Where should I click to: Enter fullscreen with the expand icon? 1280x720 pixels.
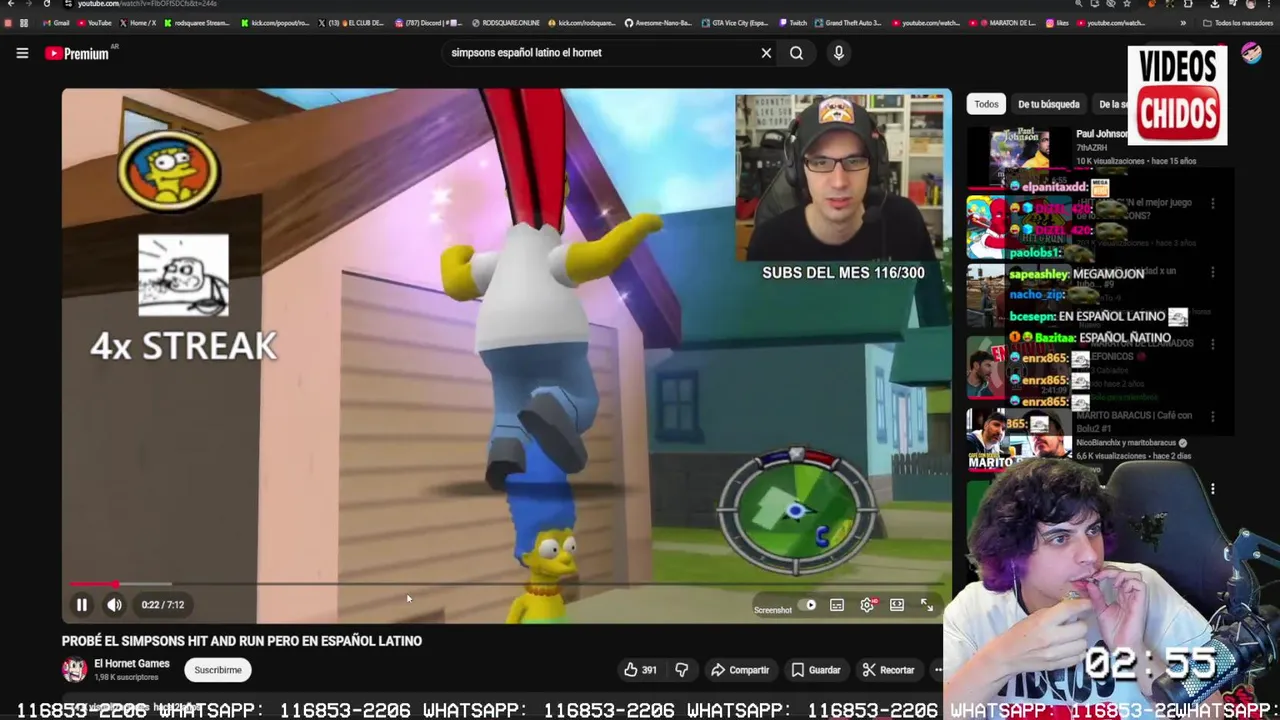pos(927,605)
